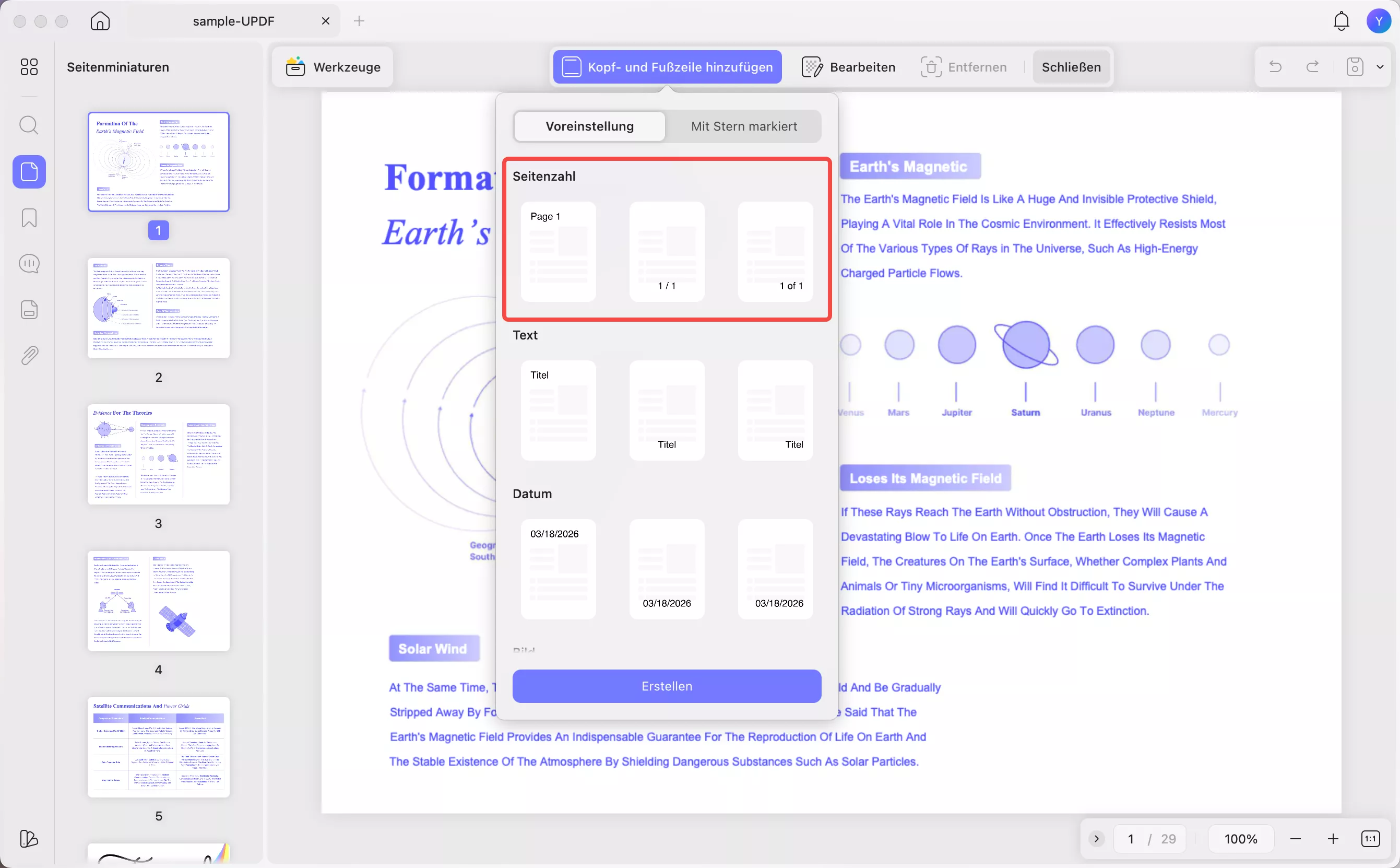Select page 3 thumbnail
The height and width of the screenshot is (868, 1400).
158,454
